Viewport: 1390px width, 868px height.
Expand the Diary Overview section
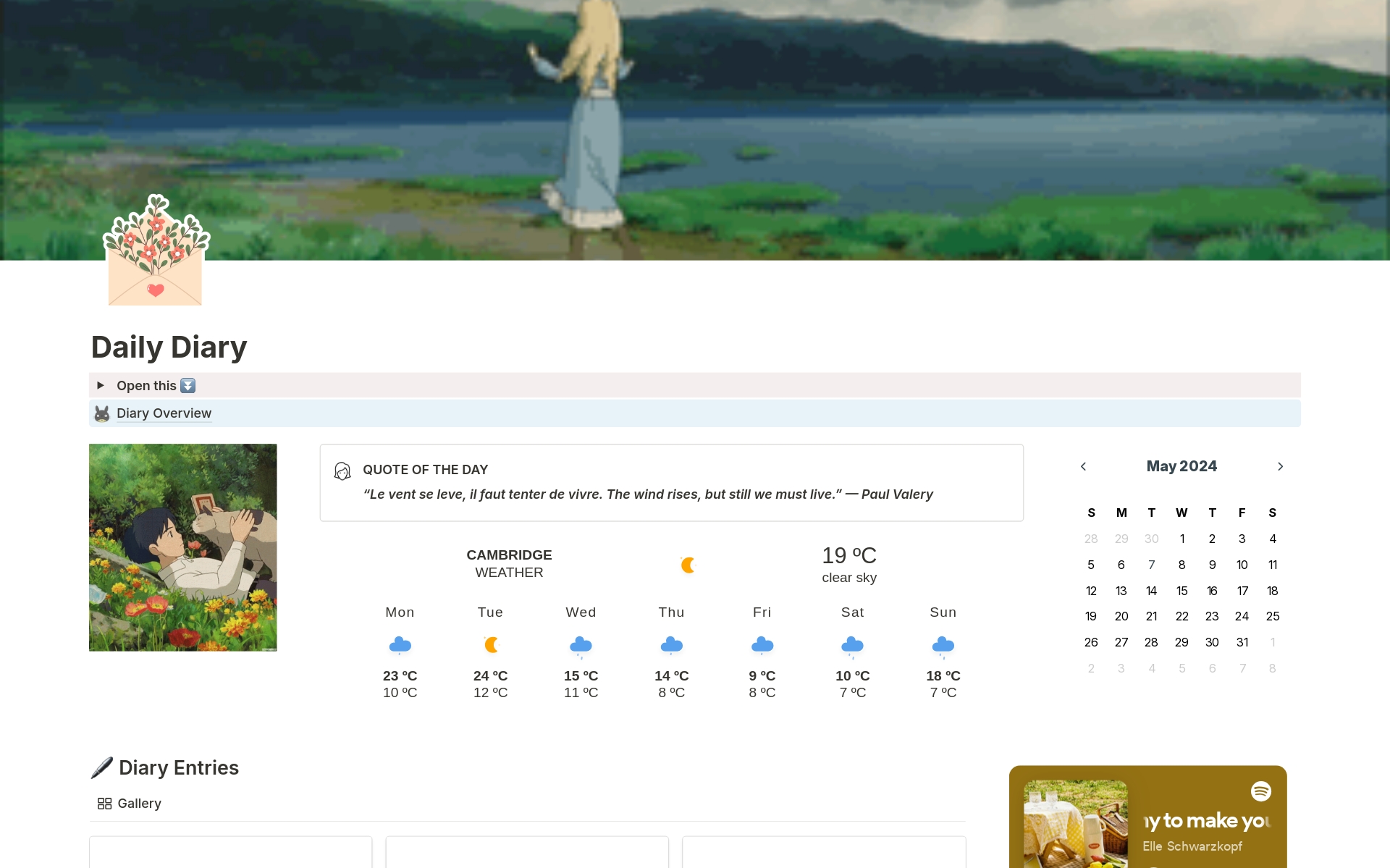(163, 412)
